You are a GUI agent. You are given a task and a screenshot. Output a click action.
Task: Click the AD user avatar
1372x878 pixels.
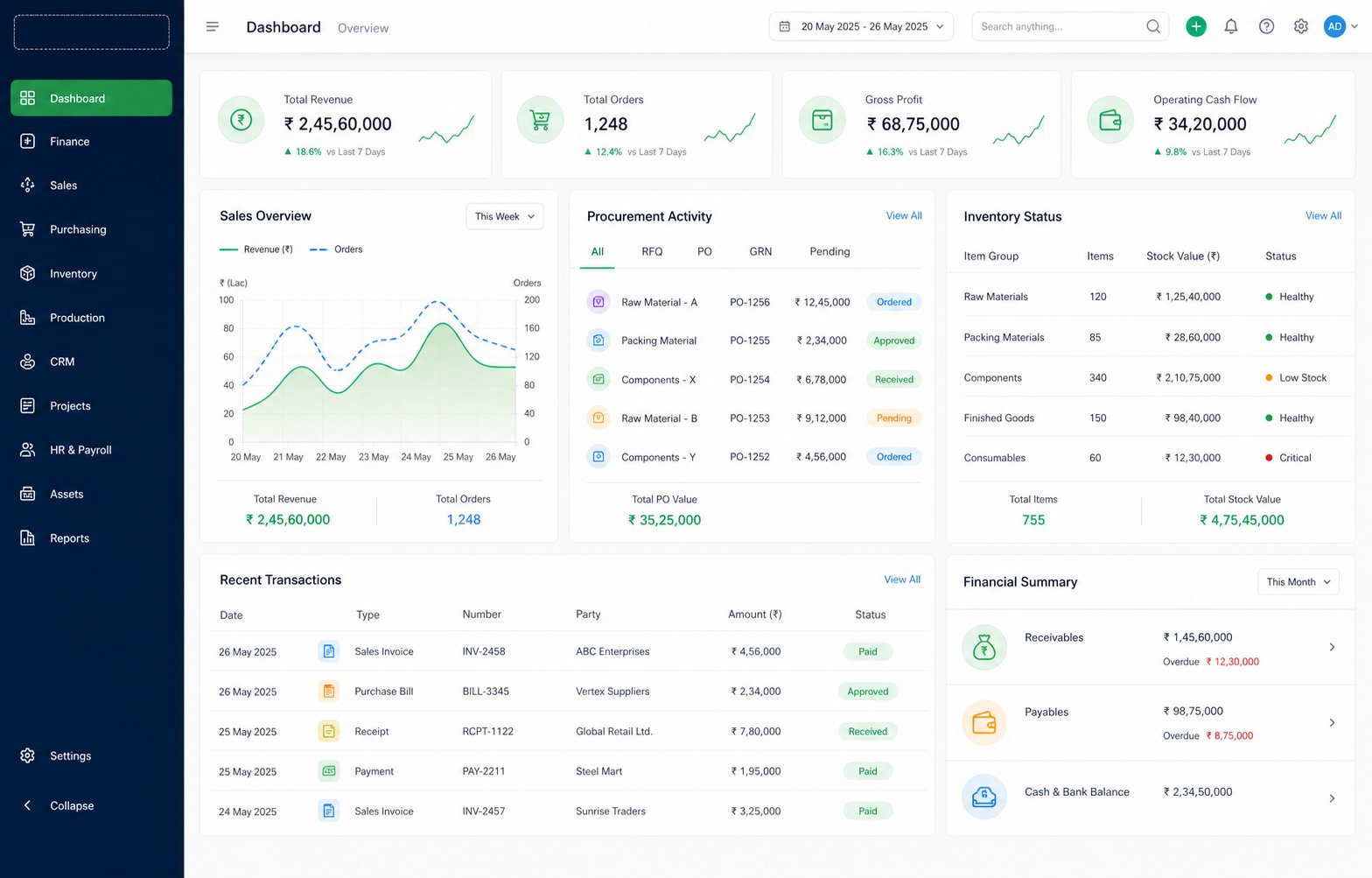1334,26
